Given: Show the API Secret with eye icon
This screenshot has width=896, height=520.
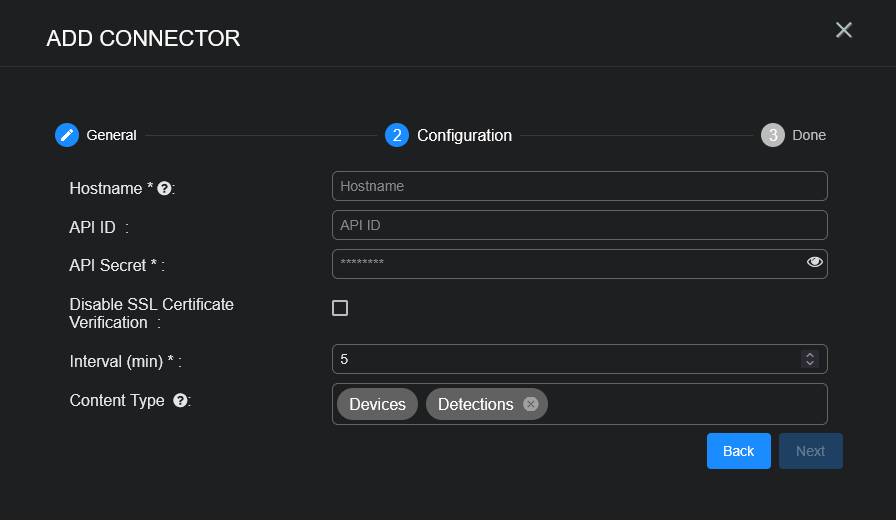Looking at the screenshot, I should click(814, 262).
